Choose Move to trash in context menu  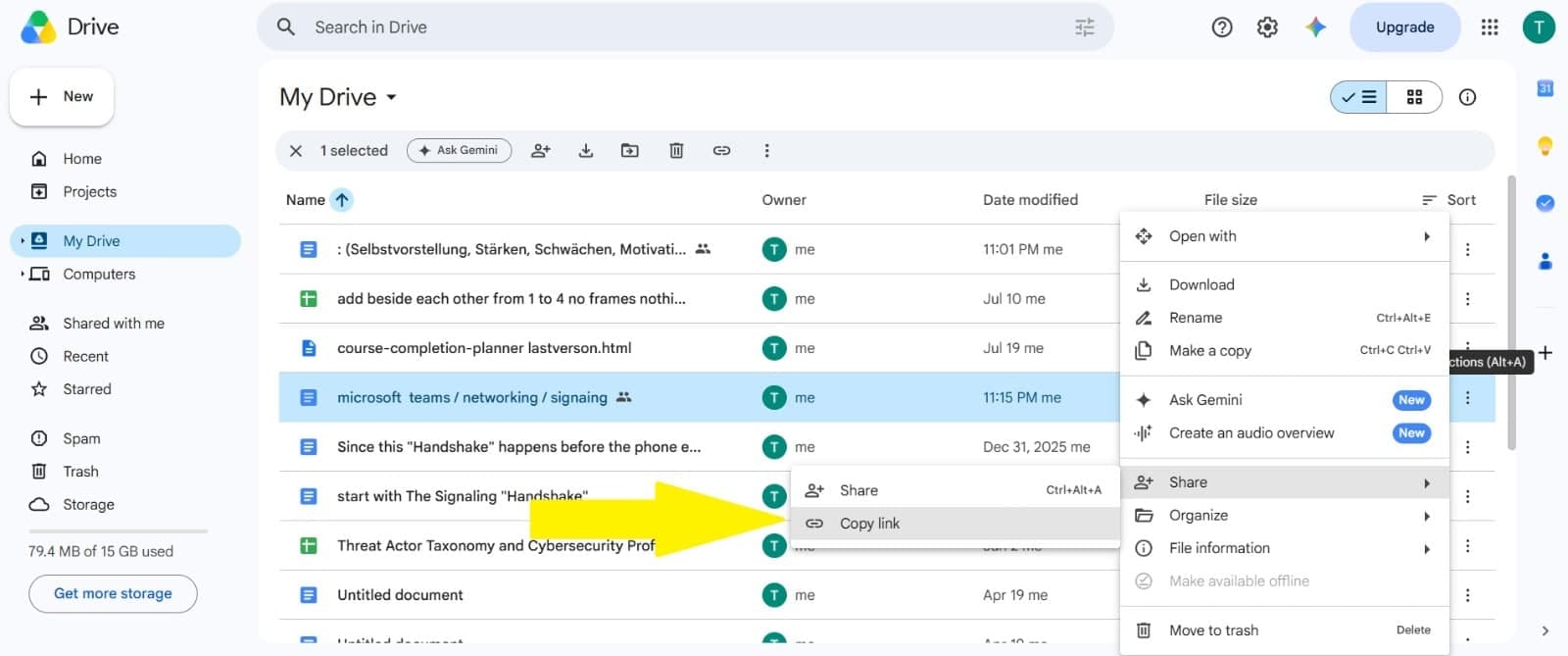coord(1284,631)
